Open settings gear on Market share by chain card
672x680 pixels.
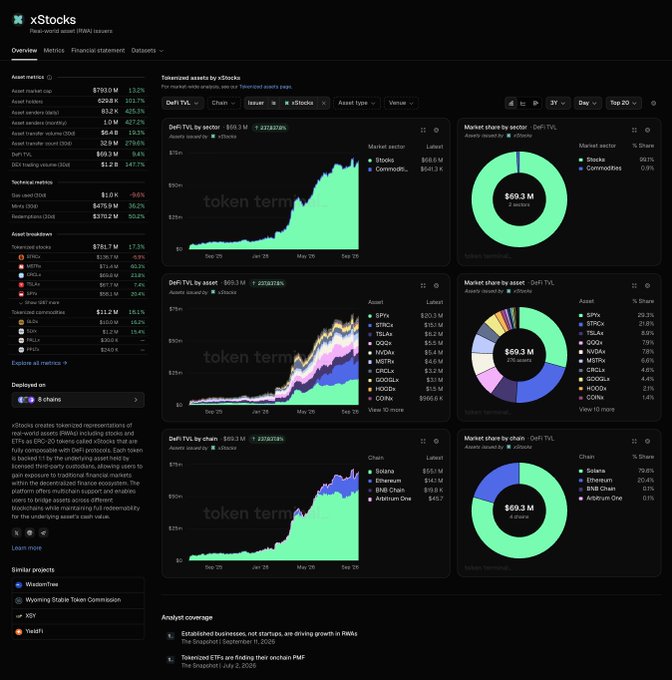647,441
